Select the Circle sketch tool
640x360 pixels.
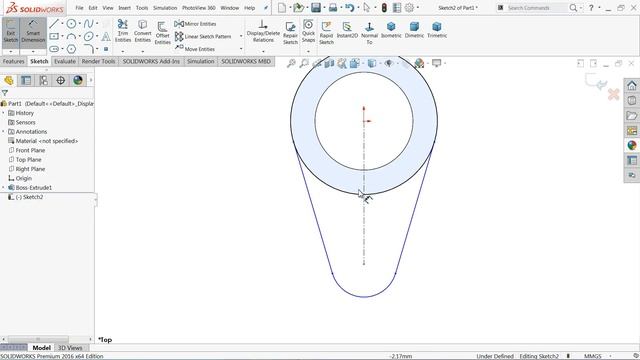coord(71,24)
